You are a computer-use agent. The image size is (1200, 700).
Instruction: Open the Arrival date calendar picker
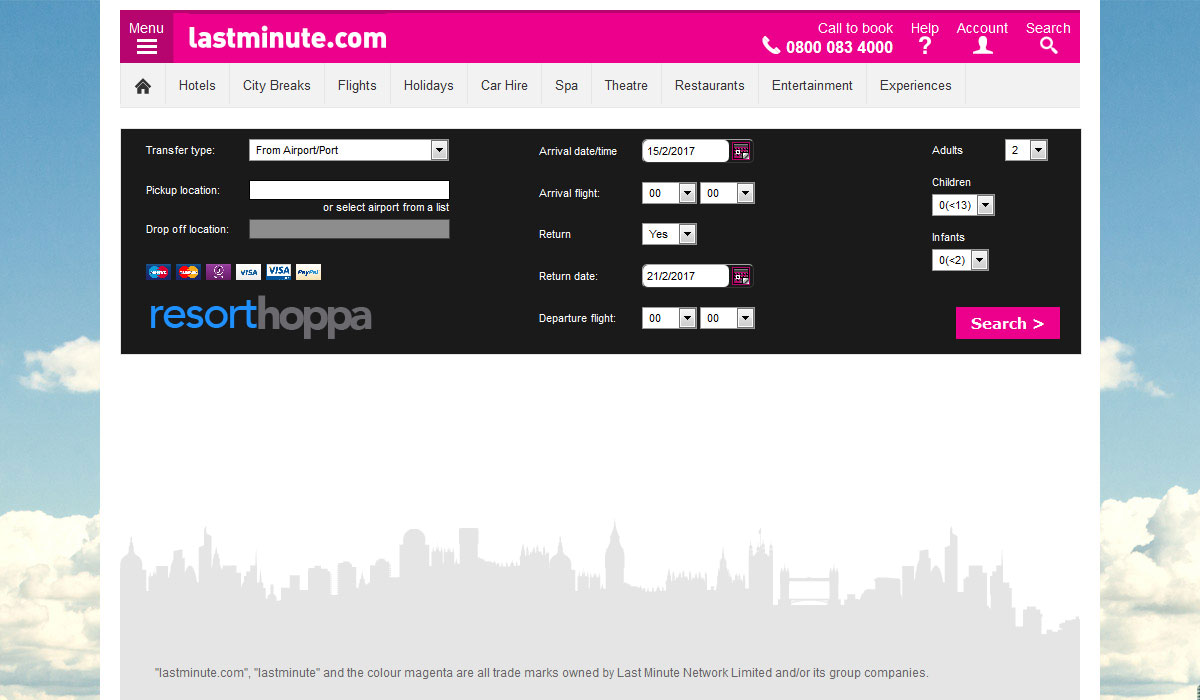click(741, 151)
